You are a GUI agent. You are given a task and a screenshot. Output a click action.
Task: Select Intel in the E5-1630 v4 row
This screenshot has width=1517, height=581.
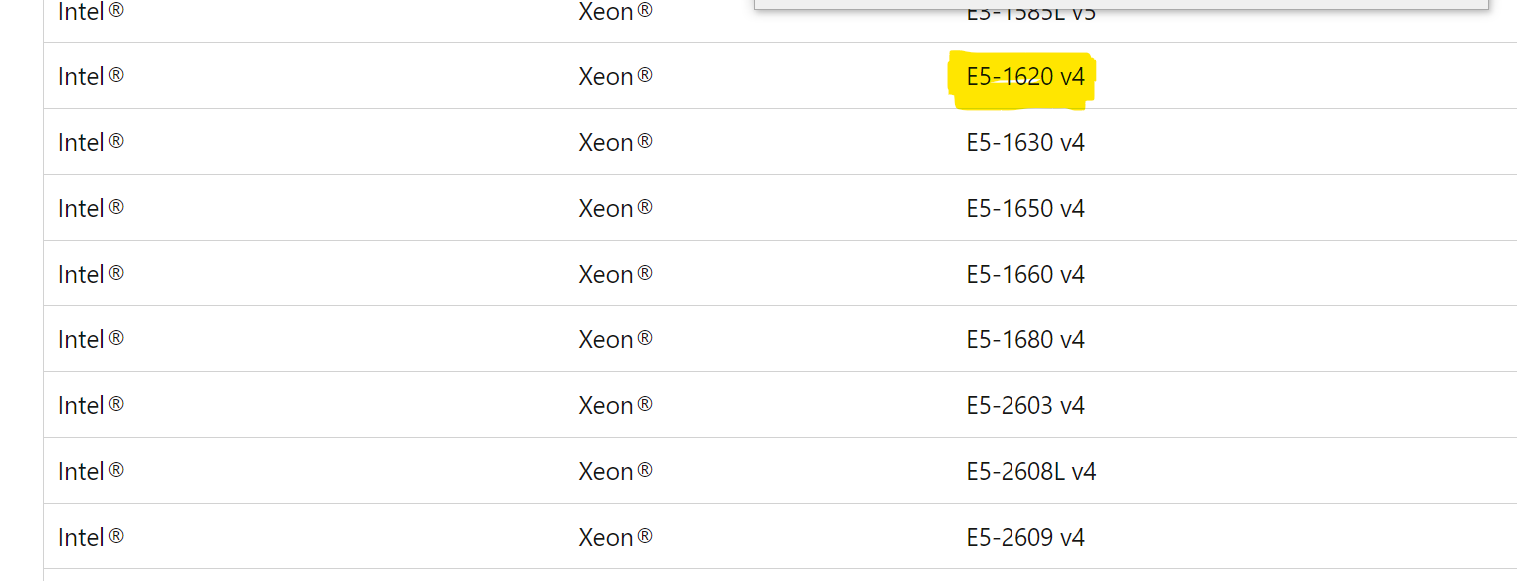(x=82, y=143)
